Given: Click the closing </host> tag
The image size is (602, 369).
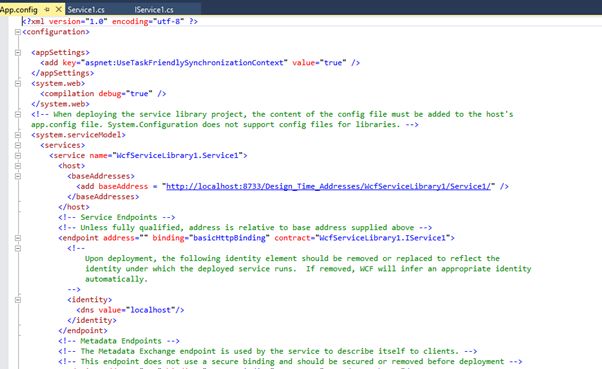Looking at the screenshot, I should pyautogui.click(x=74, y=207).
